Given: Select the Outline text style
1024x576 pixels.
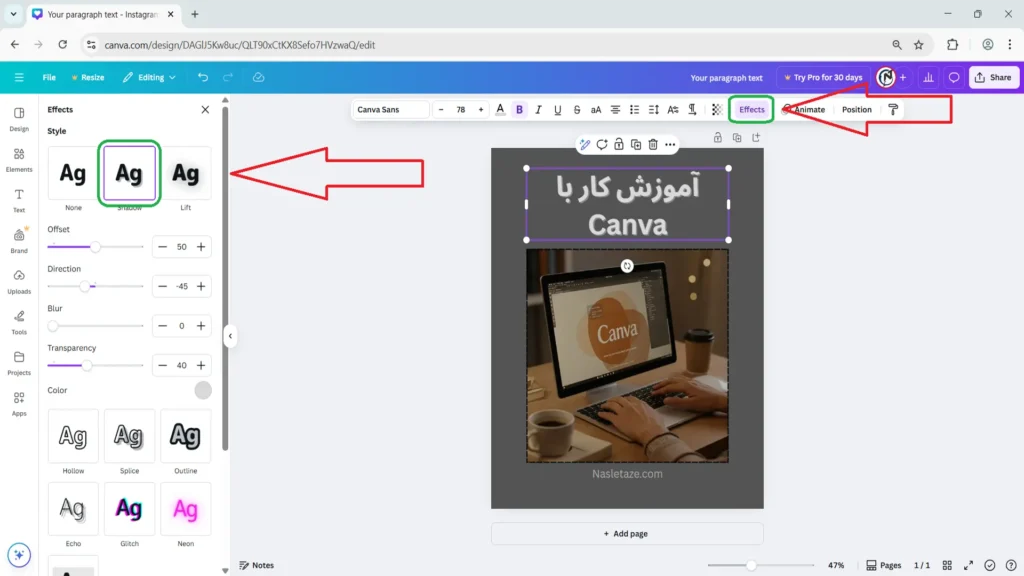Looking at the screenshot, I should [185, 436].
